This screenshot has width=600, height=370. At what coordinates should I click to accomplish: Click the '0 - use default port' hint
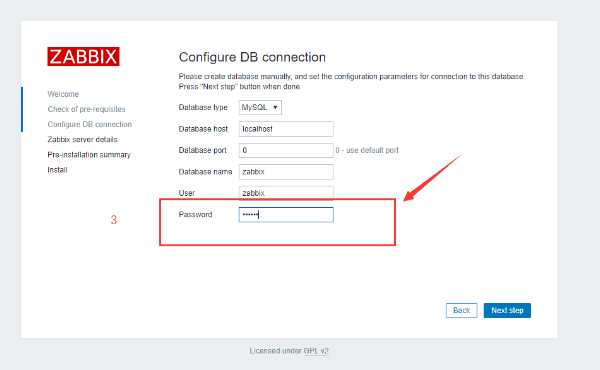(367, 150)
